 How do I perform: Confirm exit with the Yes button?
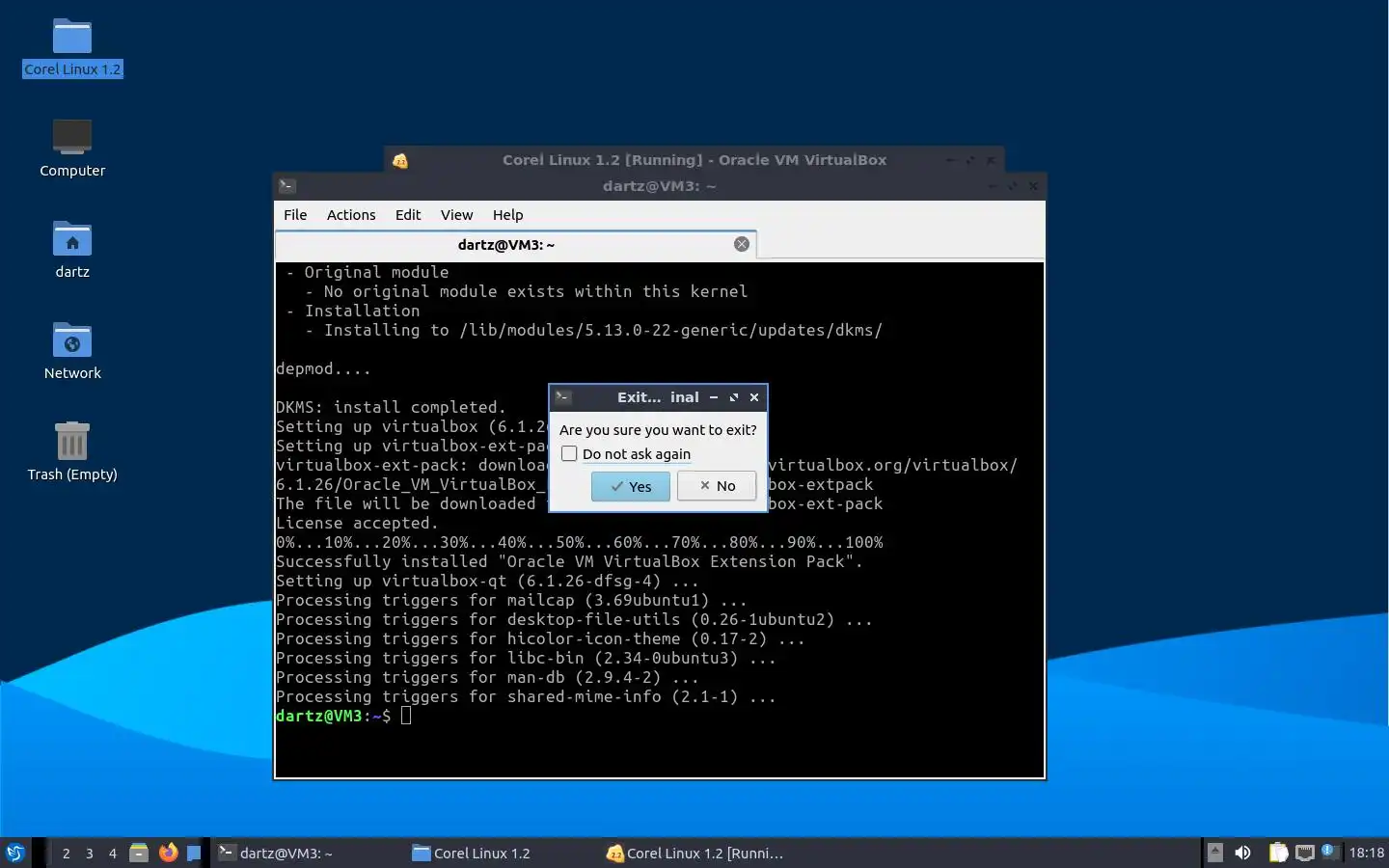(630, 486)
